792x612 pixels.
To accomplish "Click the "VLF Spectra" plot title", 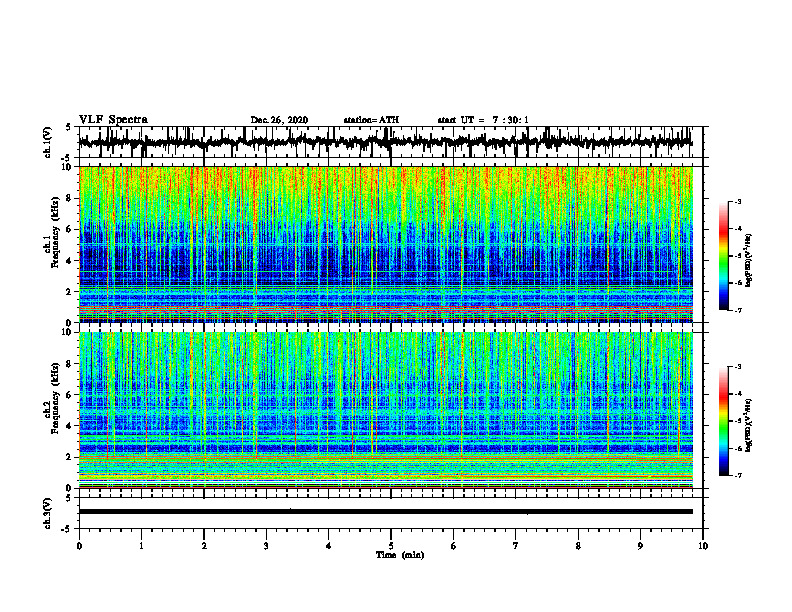I will [x=113, y=120].
